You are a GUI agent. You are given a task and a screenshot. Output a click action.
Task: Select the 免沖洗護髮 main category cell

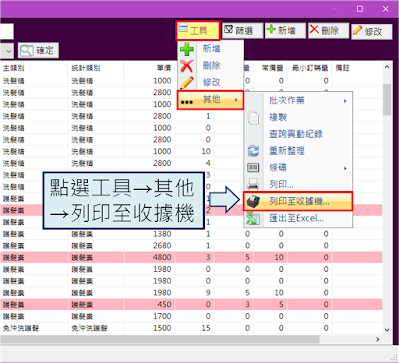point(34,328)
